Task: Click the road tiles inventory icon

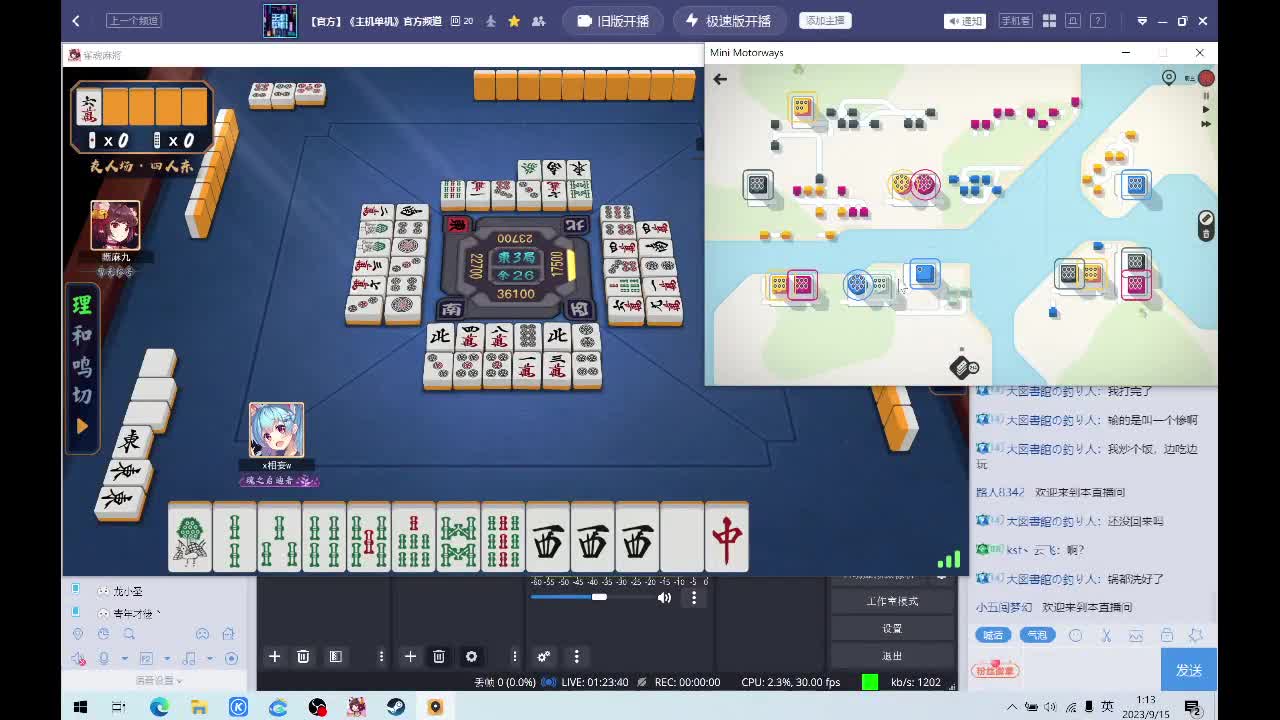Action: (x=963, y=367)
